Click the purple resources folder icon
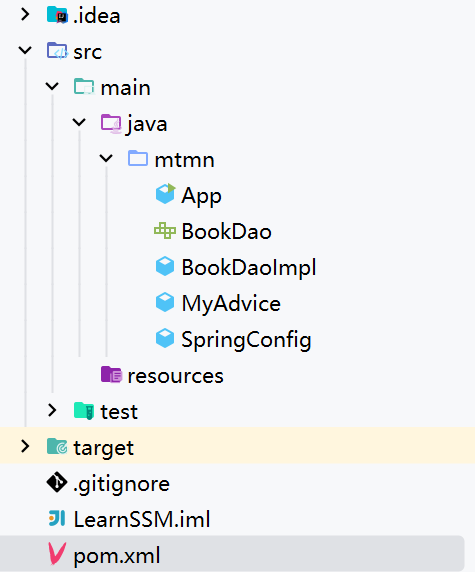This screenshot has width=475, height=572. click(x=111, y=374)
